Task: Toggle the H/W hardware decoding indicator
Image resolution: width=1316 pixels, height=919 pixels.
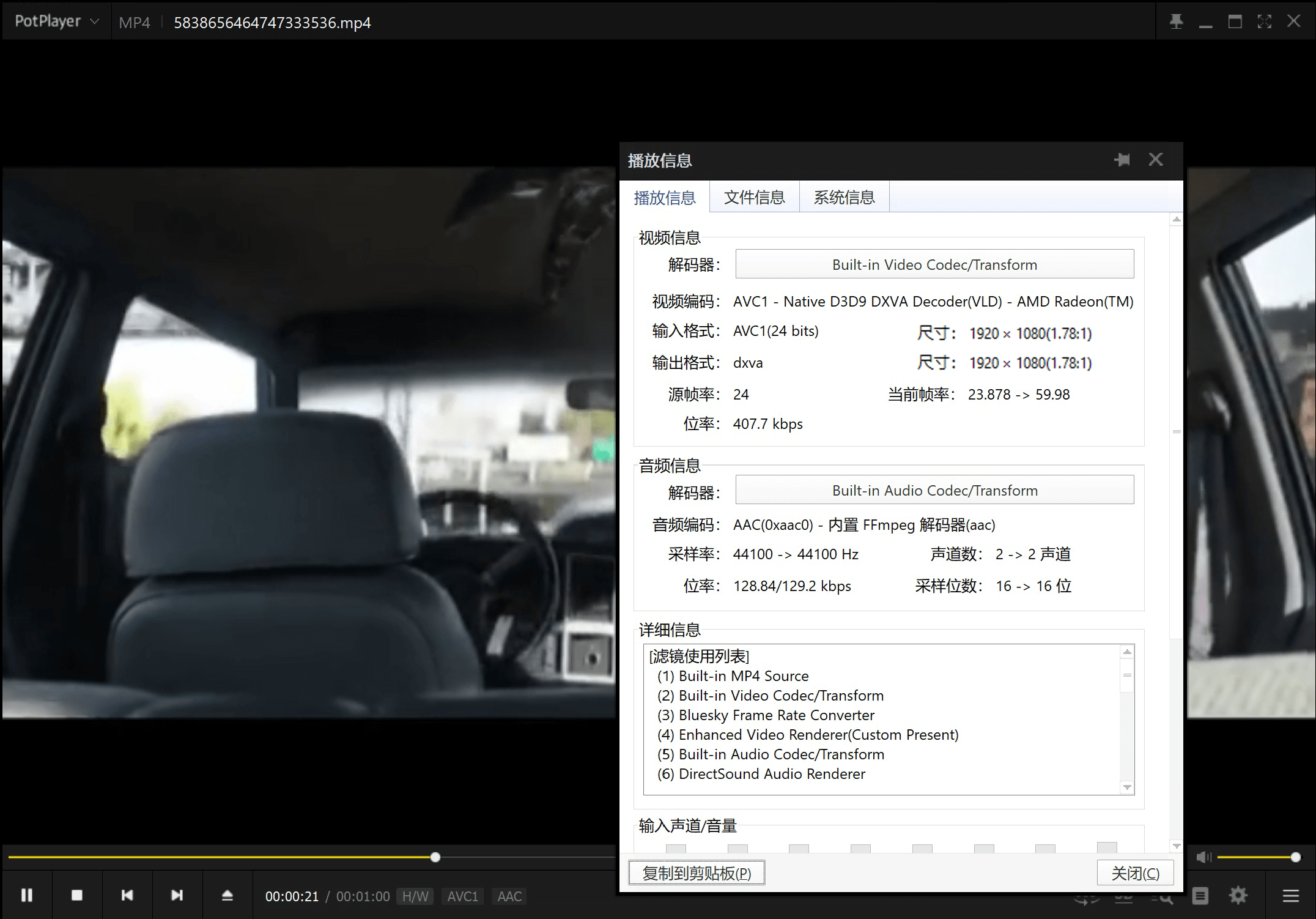Action: 415,896
